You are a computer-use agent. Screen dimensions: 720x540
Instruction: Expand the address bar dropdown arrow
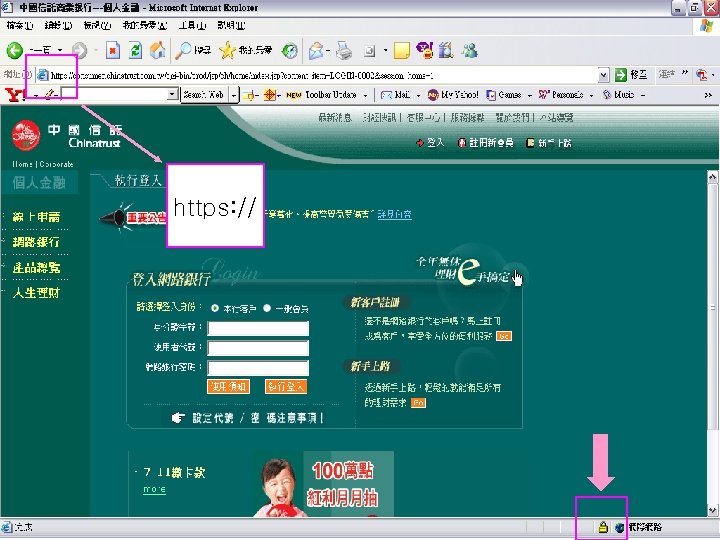pyautogui.click(x=604, y=75)
